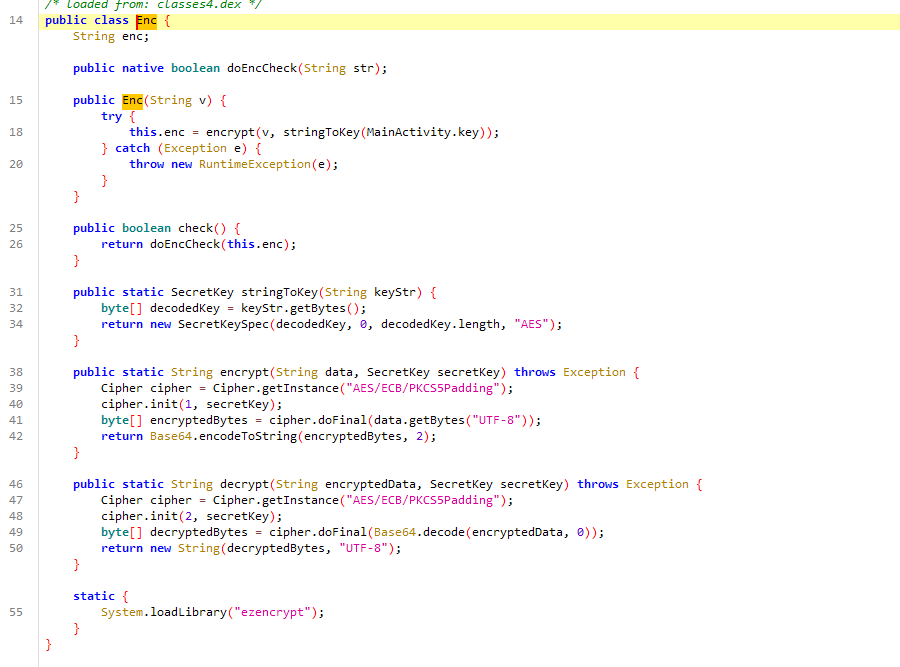Viewport: 900px width, 667px height.
Task: Click the enc field declaration
Action: click(x=132, y=36)
